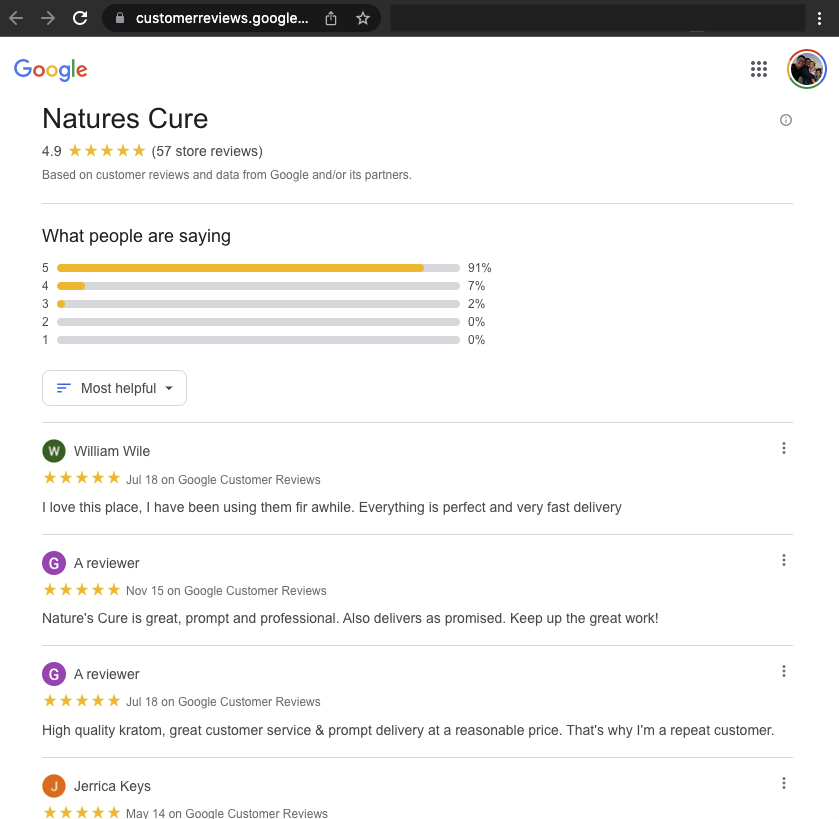This screenshot has width=839, height=819.
Task: Click the bookmark star in the address bar
Action: point(362,18)
